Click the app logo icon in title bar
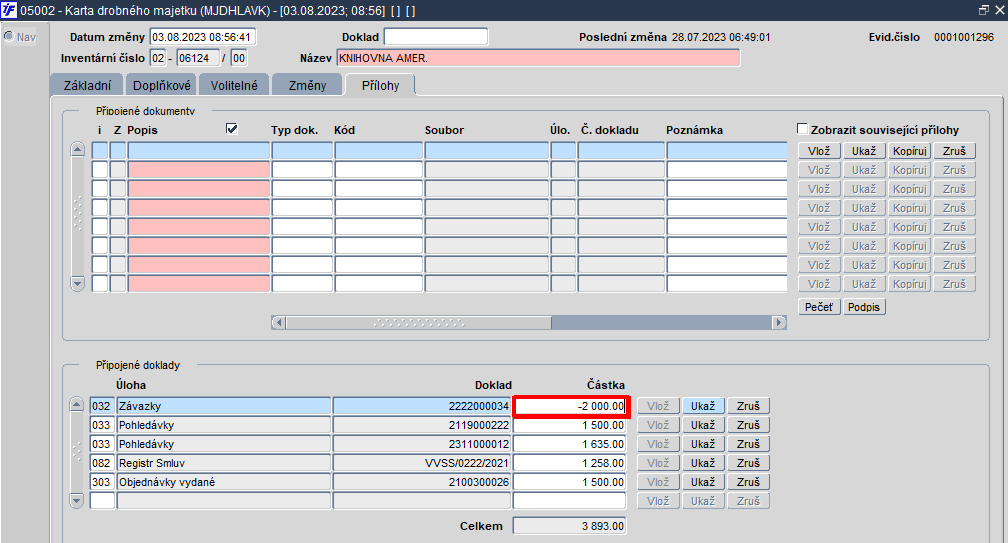The image size is (1008, 543). (x=9, y=10)
